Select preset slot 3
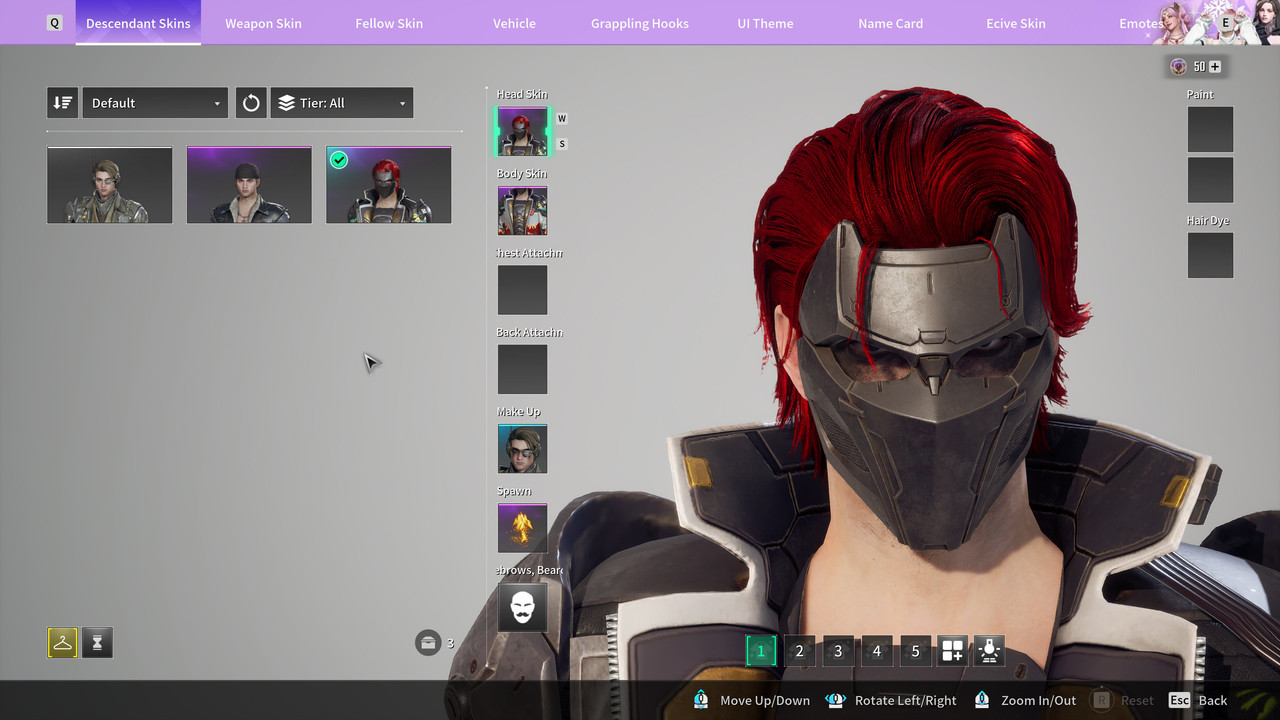Image resolution: width=1280 pixels, height=720 pixels. [838, 651]
